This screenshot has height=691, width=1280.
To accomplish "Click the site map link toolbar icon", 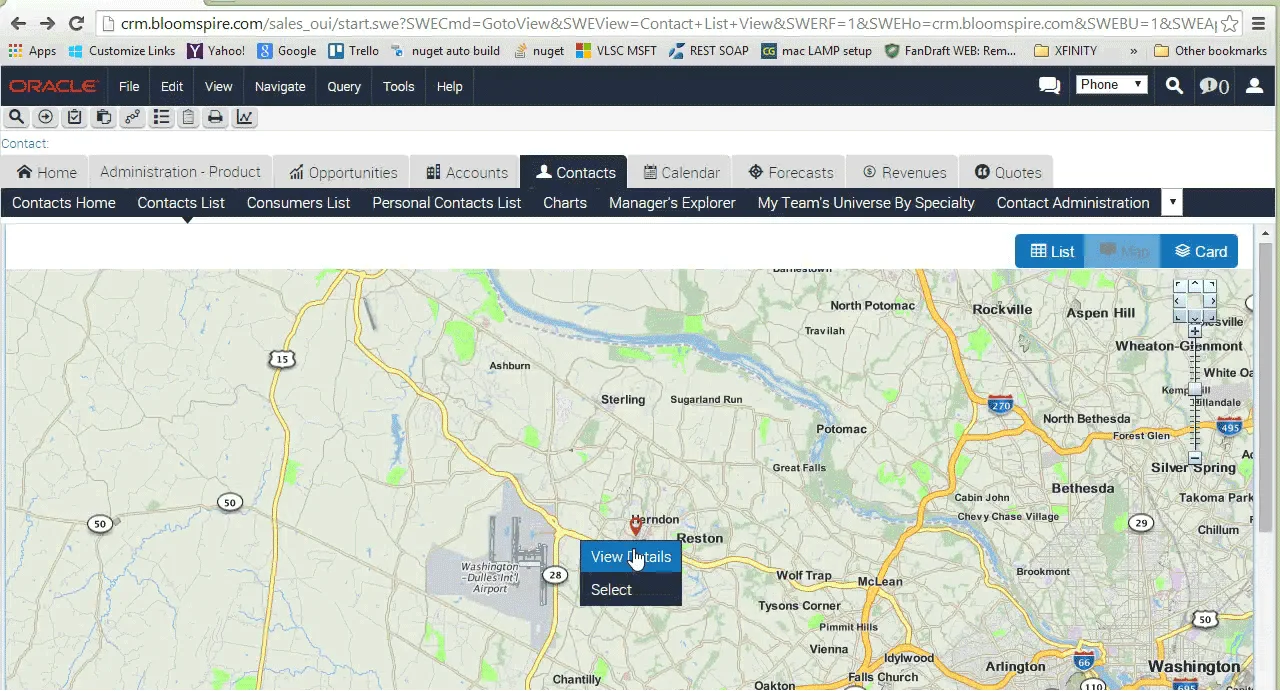I will [x=132, y=117].
